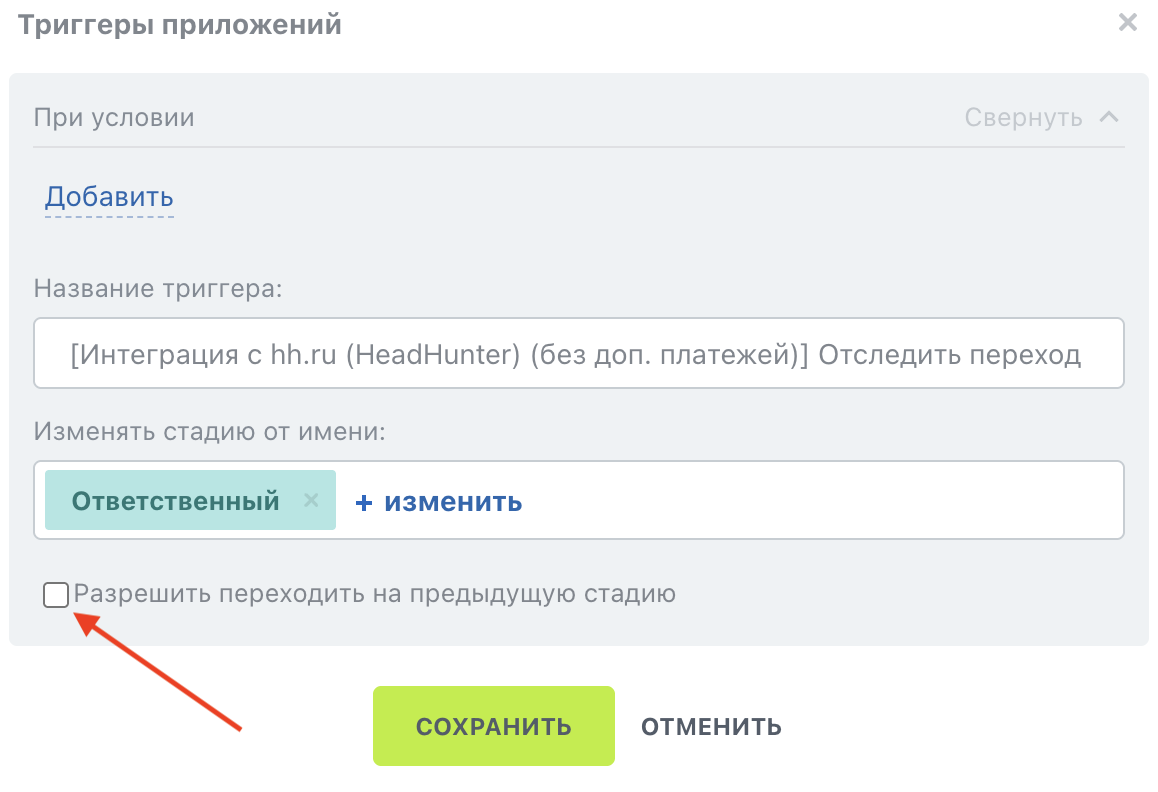Screen dimensions: 1158x792
Task: Remove the Ответственный tag with its x icon
Action: 311,500
